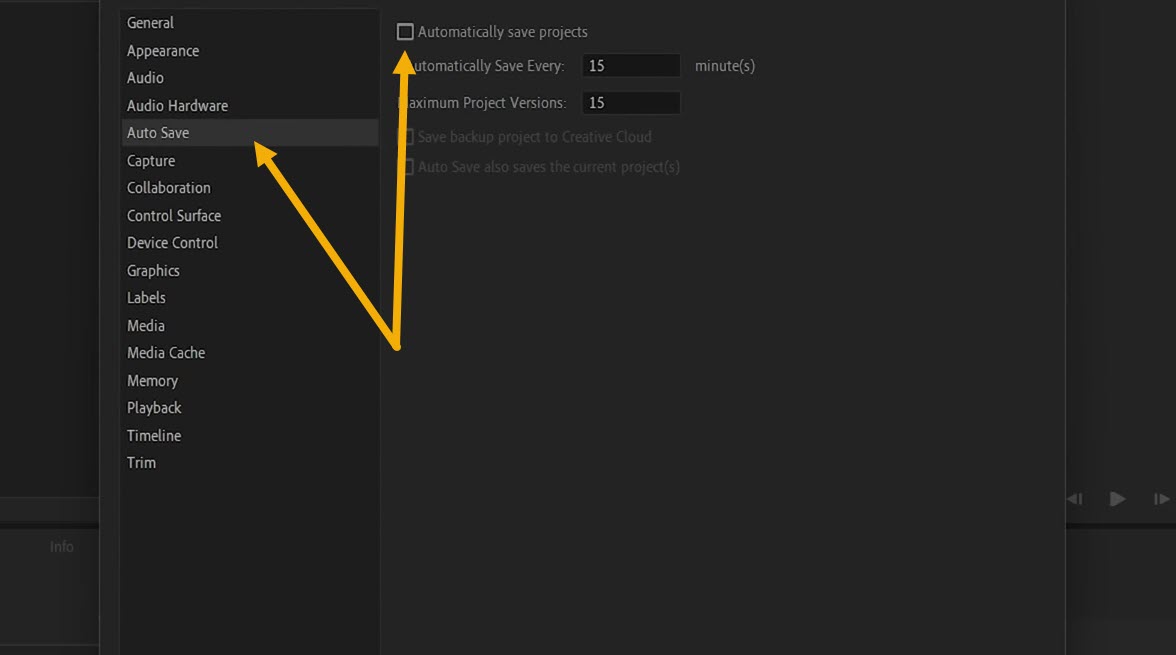Click the Step Forward playback icon
This screenshot has width=1176, height=655.
[x=1160, y=498]
